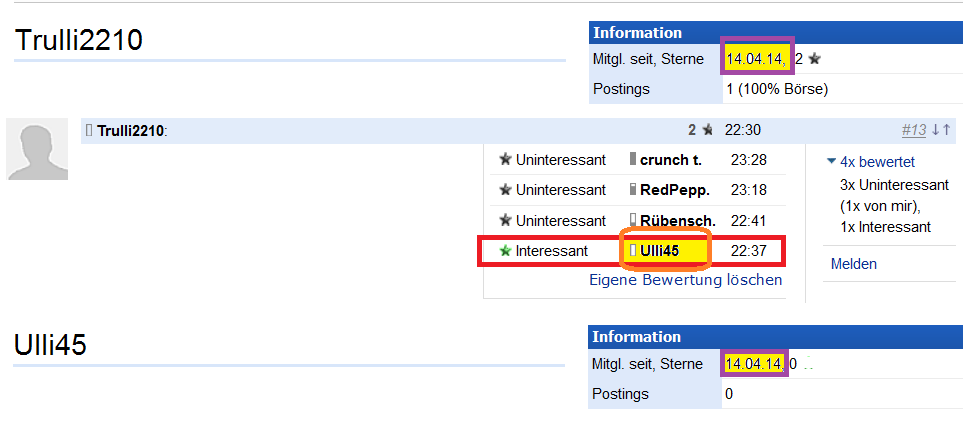The width and height of the screenshot is (964, 448).
Task: Click the status icon before RedPepp.
Action: coord(632,190)
